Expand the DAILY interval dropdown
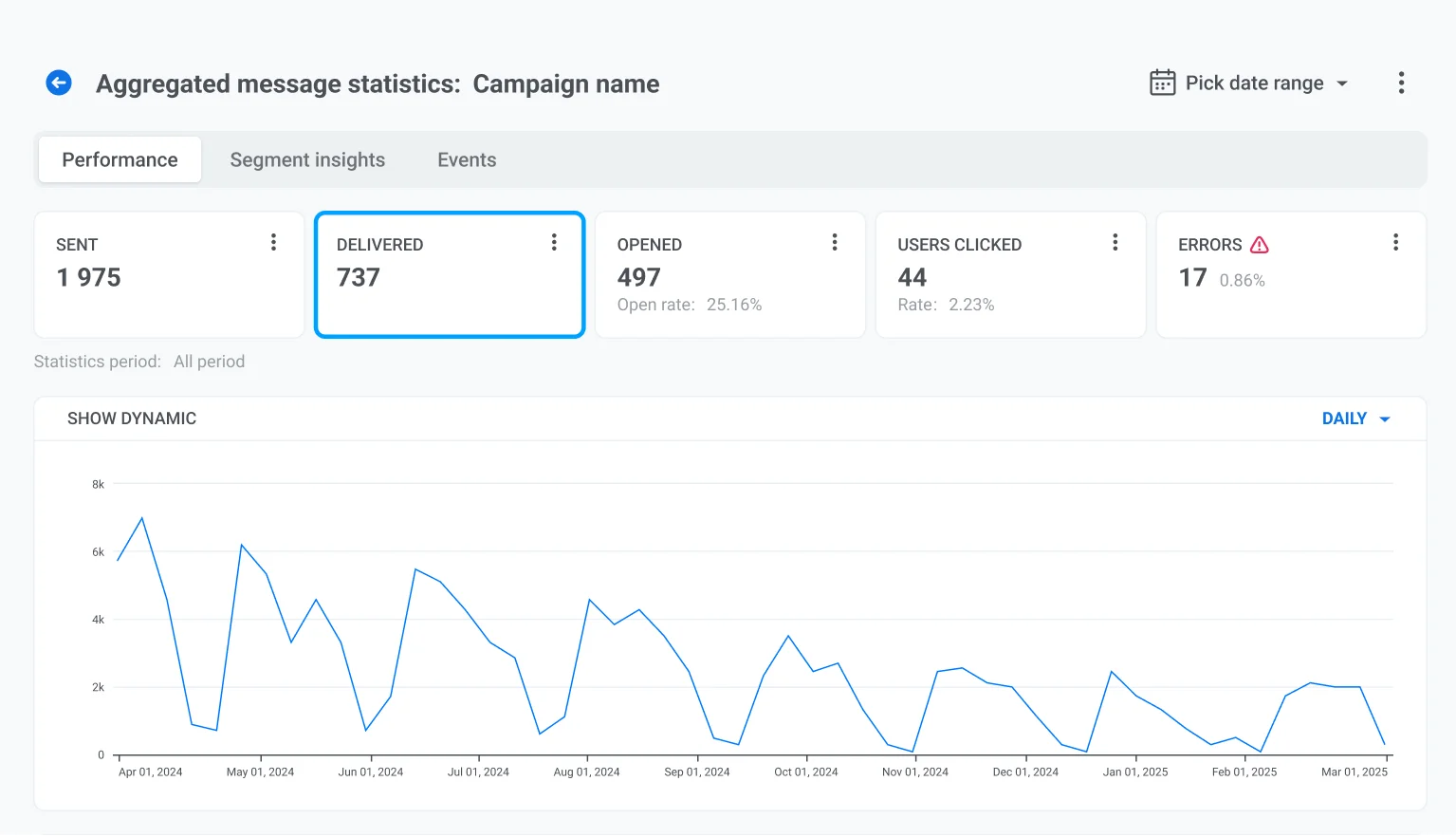 click(x=1344, y=418)
